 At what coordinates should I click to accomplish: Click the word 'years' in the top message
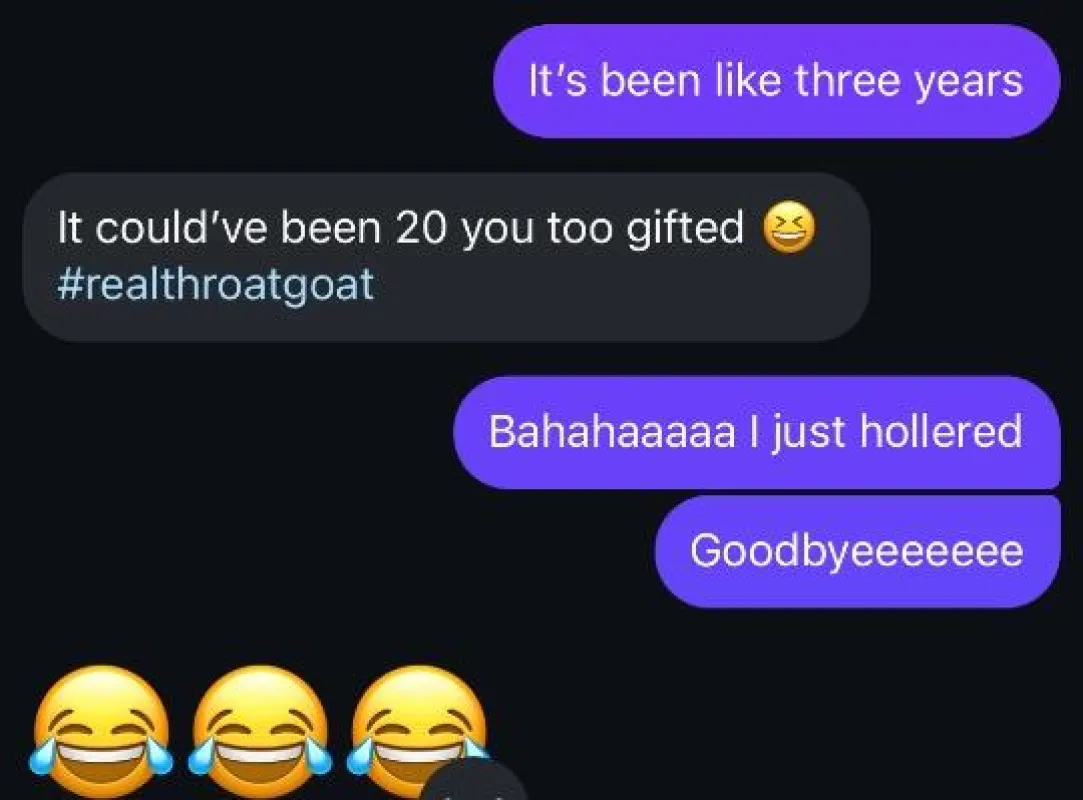[969, 83]
